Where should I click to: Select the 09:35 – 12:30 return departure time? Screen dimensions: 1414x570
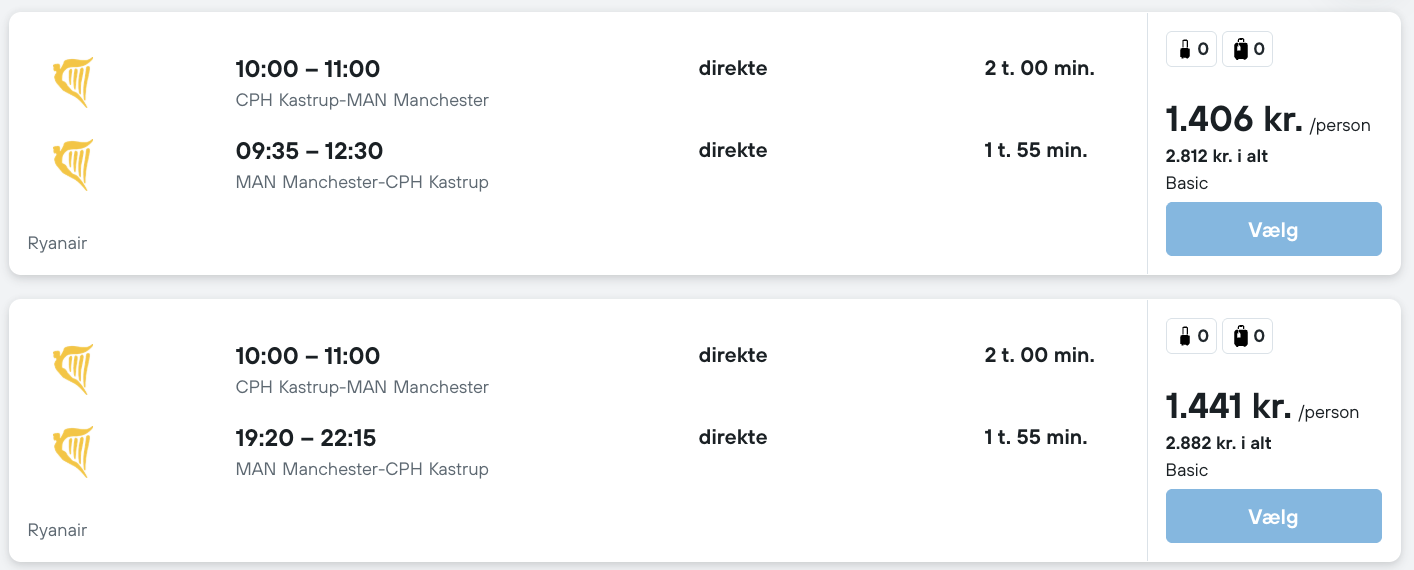click(309, 151)
